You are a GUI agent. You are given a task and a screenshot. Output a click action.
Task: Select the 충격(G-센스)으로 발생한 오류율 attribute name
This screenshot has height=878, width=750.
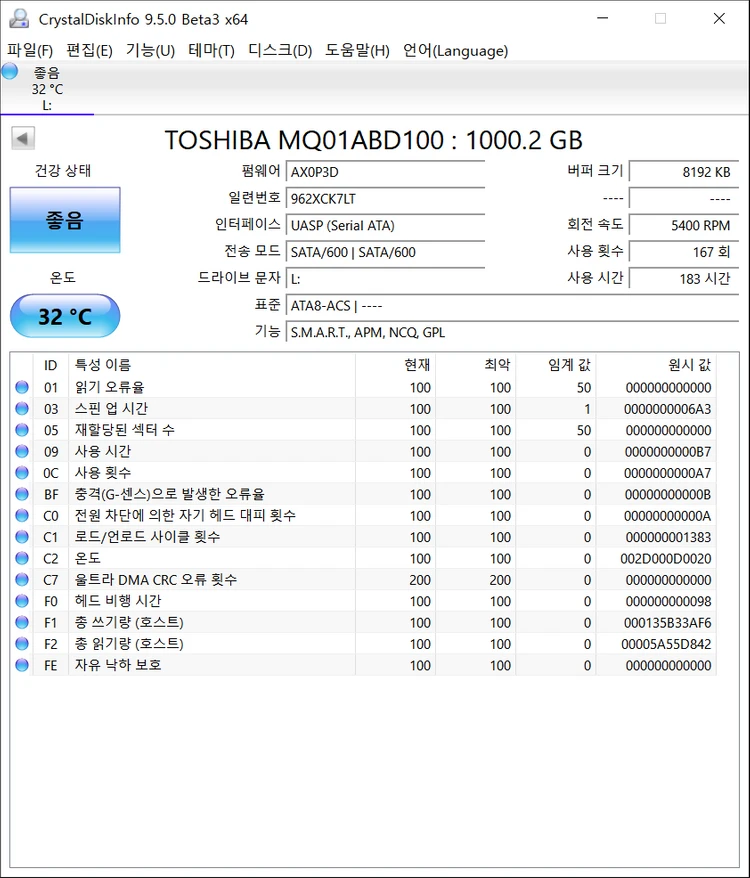click(x=169, y=494)
